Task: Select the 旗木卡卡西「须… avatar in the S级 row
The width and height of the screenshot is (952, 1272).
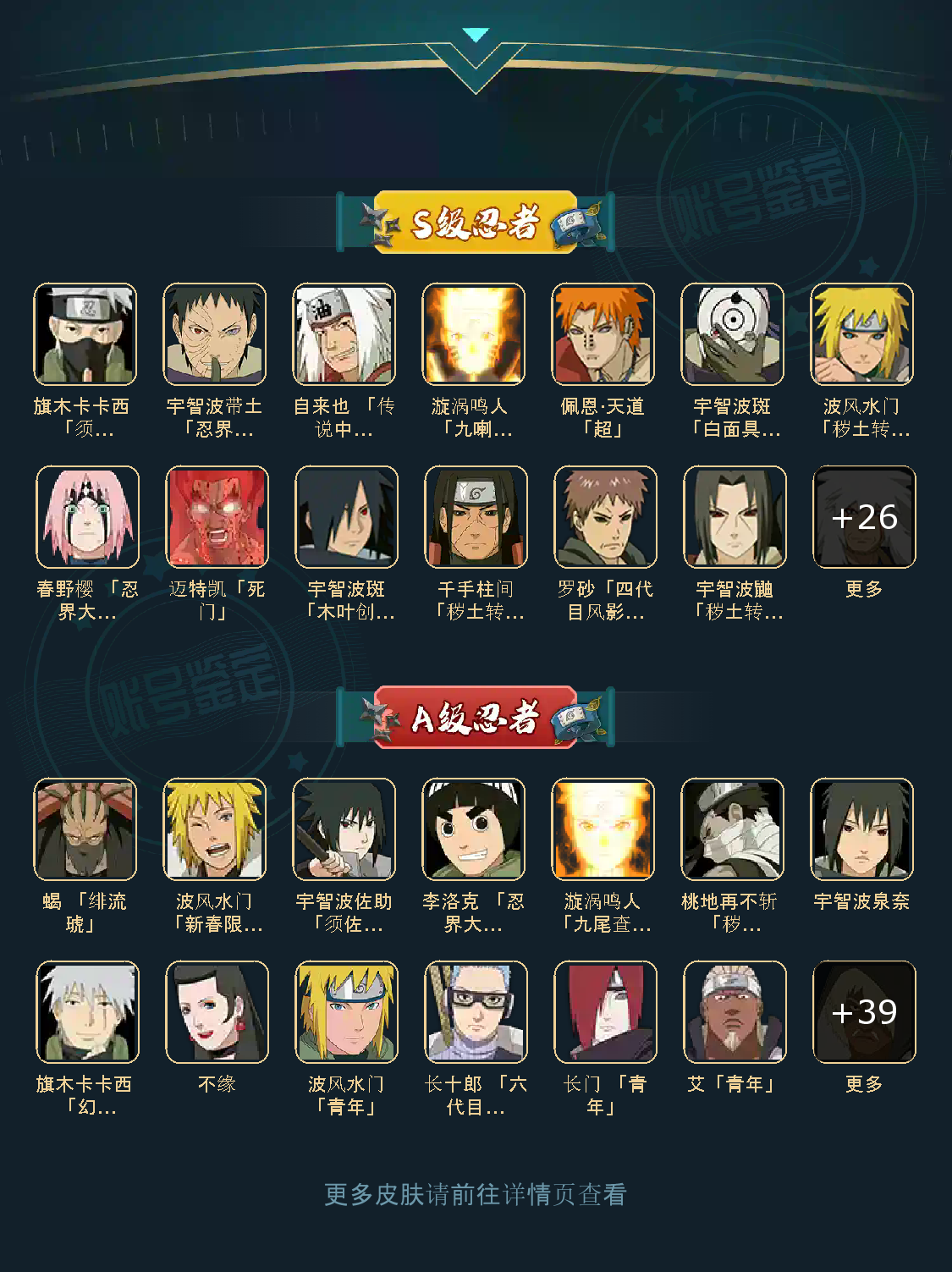Action: click(85, 334)
